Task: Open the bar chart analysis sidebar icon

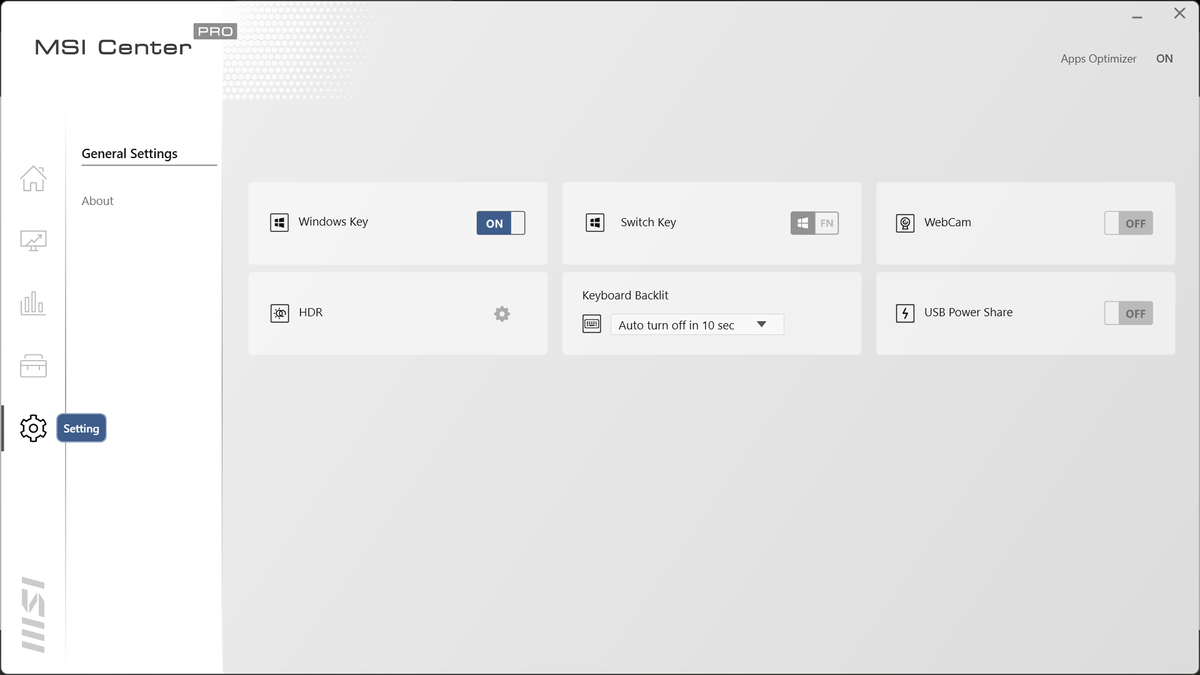Action: [33, 303]
